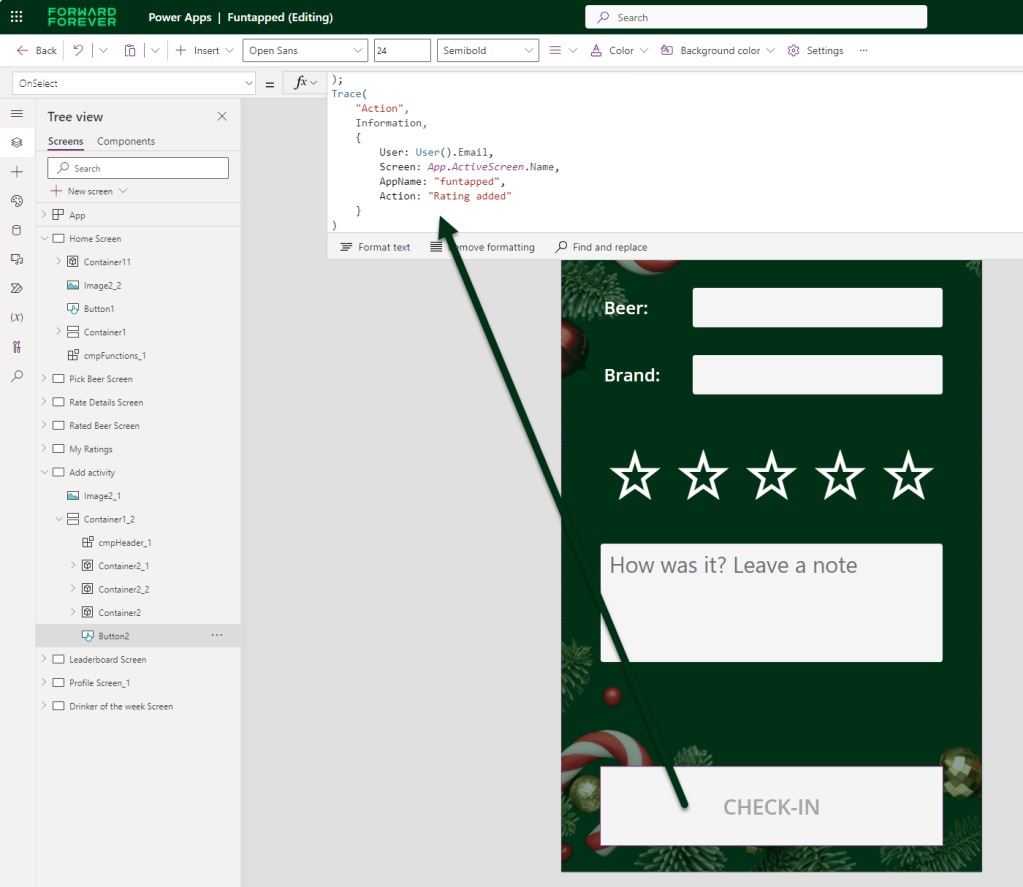Click the Search magnifier in left rail
1023x887 pixels.
tap(16, 376)
